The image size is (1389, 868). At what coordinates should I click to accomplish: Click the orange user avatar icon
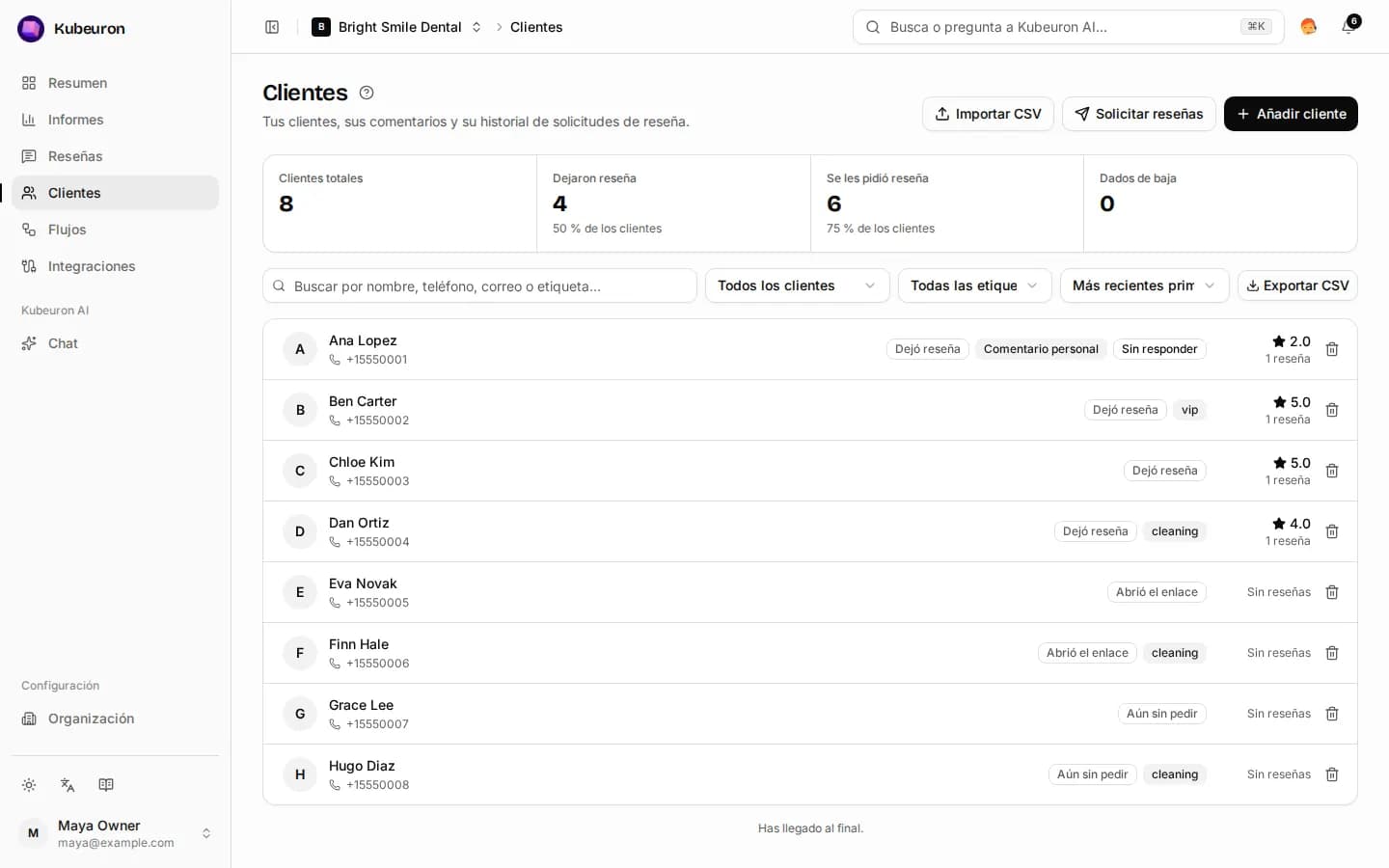click(1309, 27)
